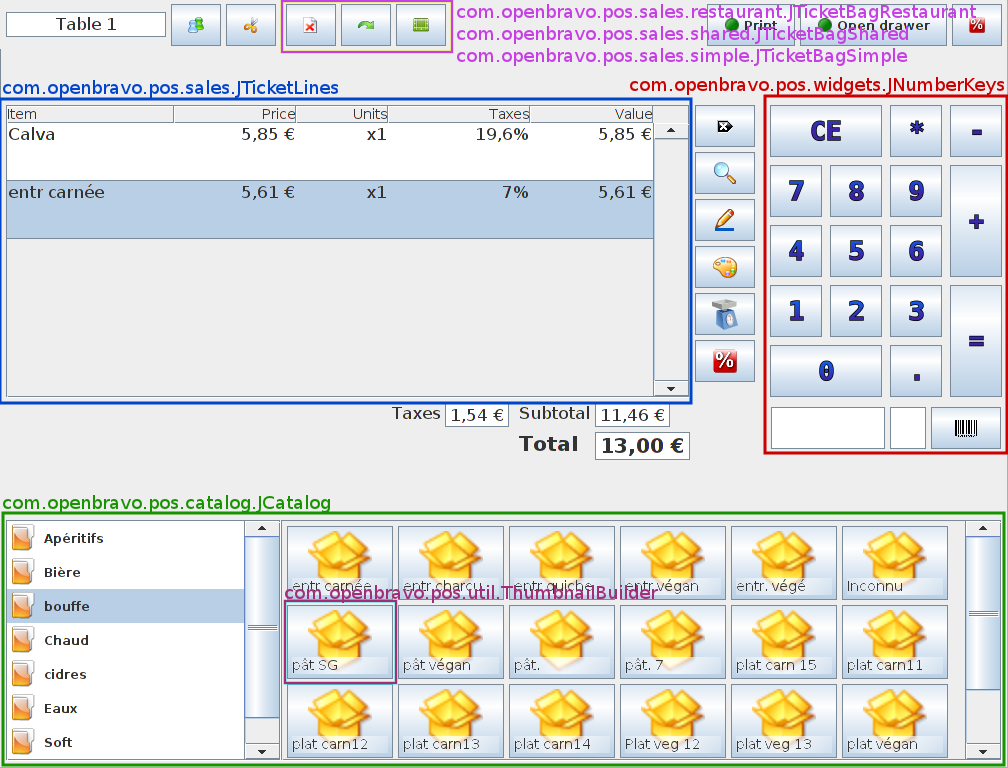Add product pât végan from catalog

pyautogui.click(x=451, y=642)
